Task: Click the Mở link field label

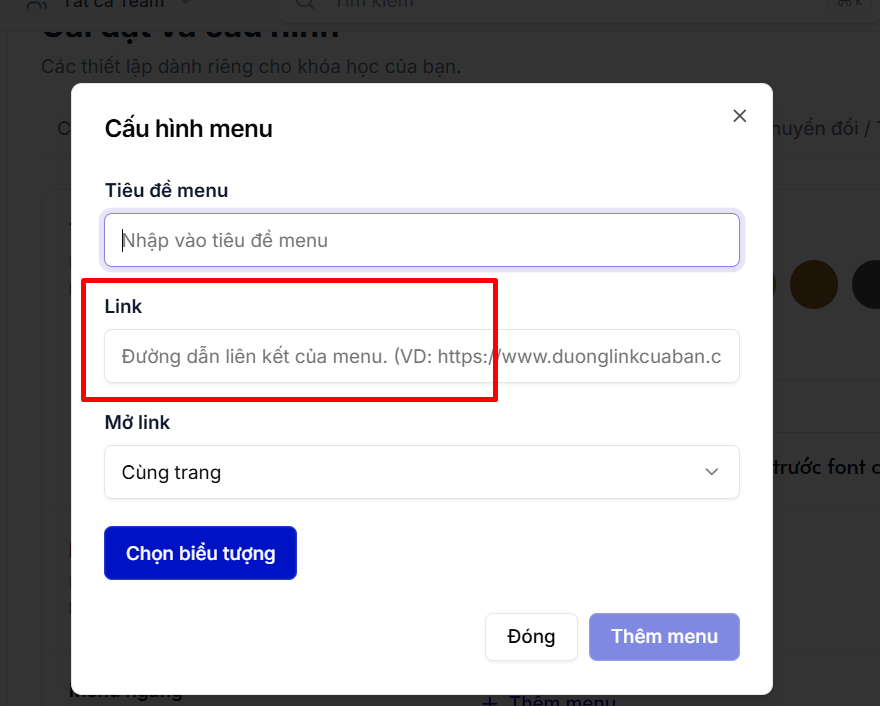Action: click(137, 422)
